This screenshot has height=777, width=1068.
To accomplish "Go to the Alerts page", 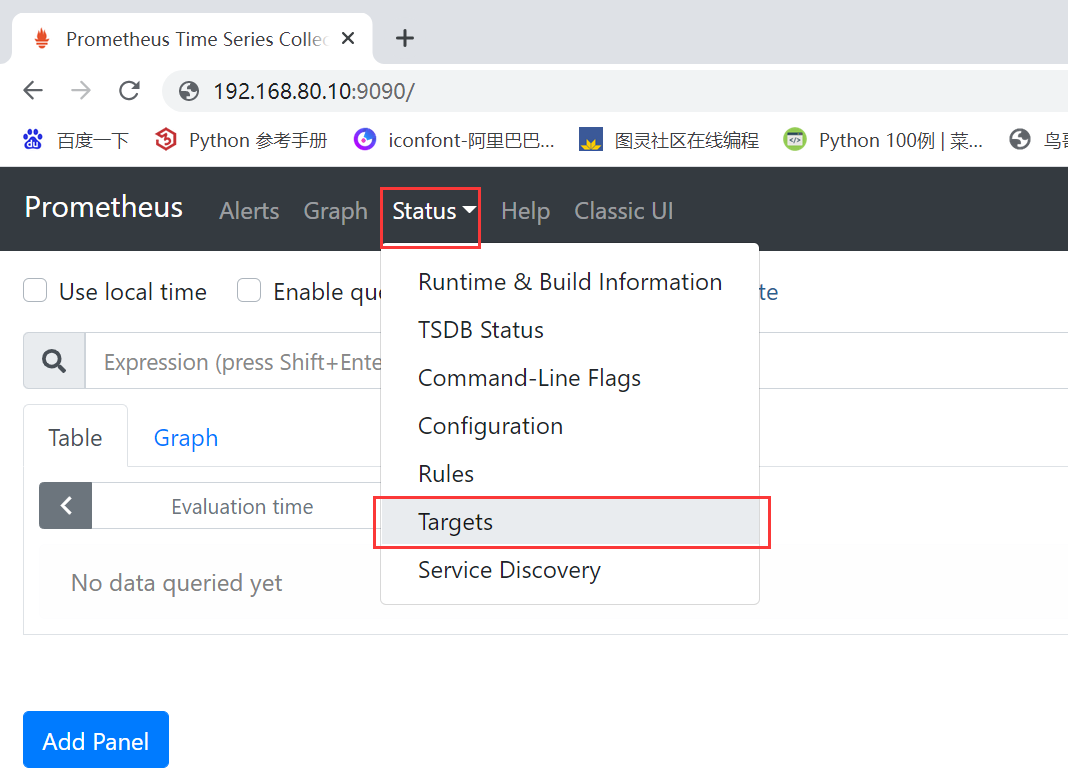I will coord(249,211).
